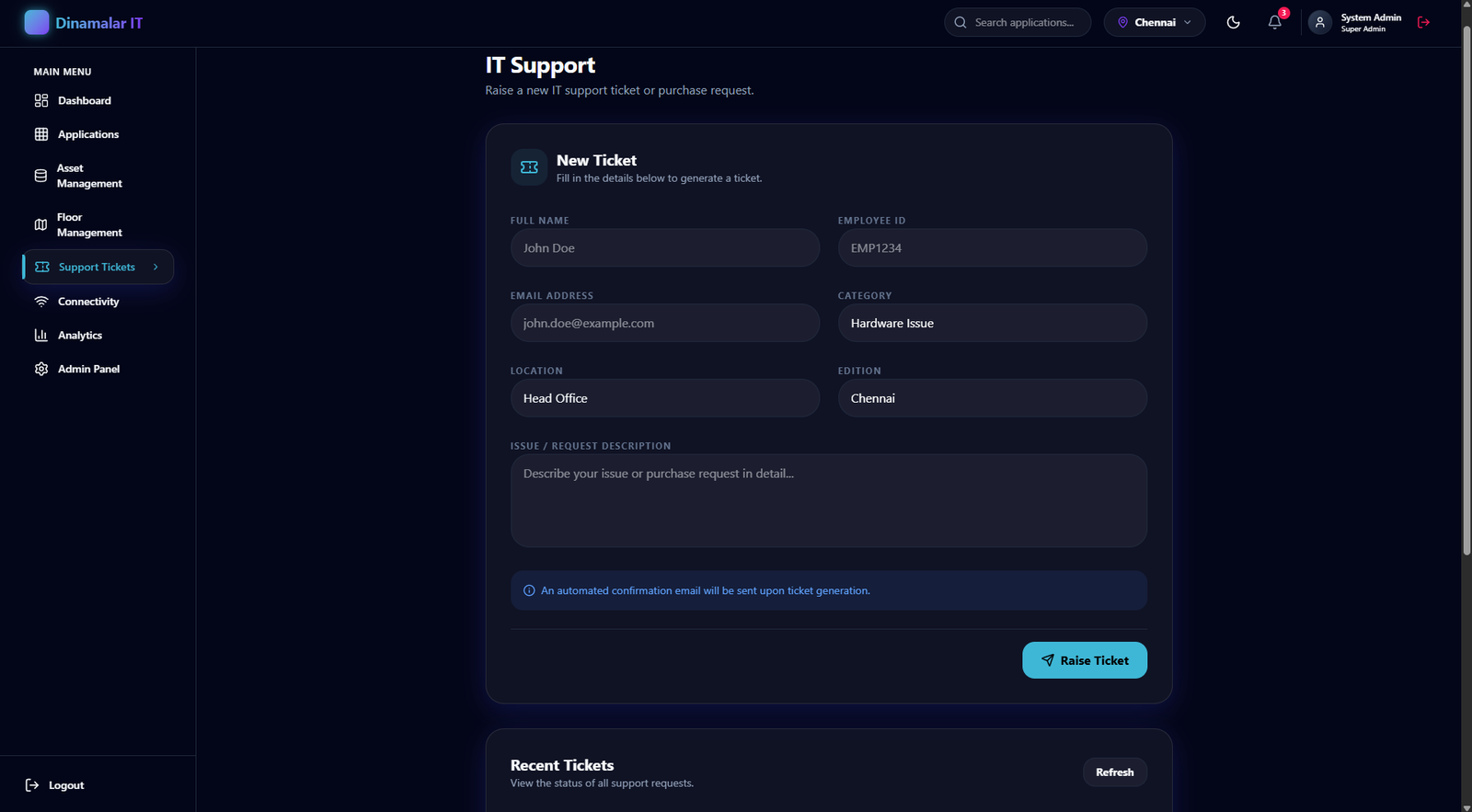This screenshot has height=812, width=1472.
Task: Click the IT Support page heading
Action: coord(540,65)
